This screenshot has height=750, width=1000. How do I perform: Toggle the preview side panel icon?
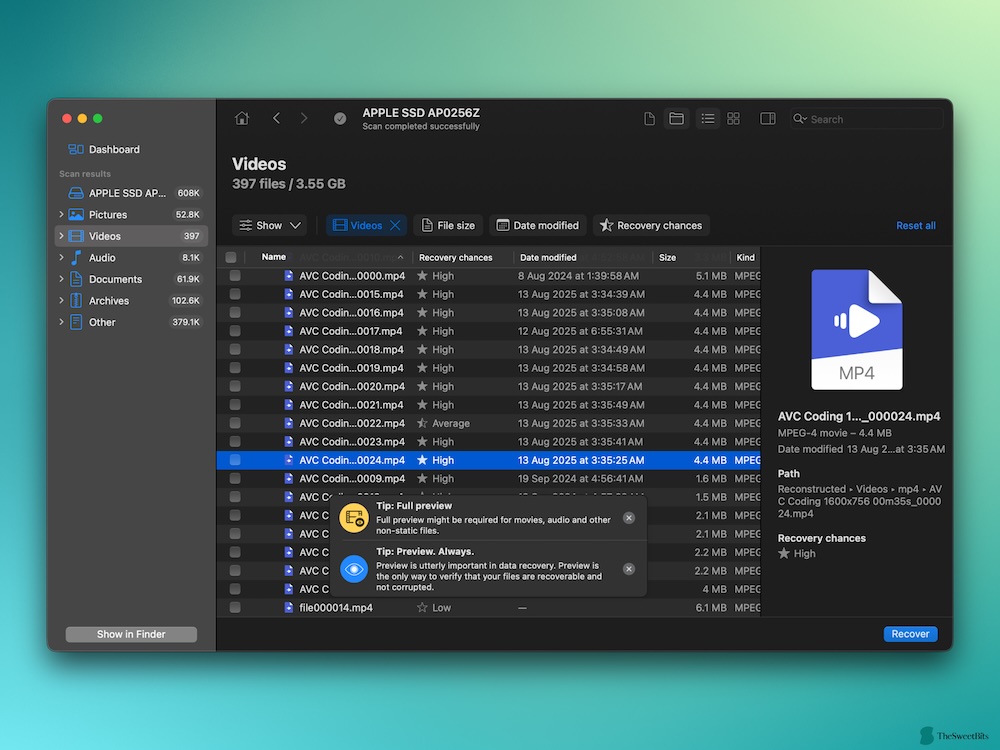[767, 118]
